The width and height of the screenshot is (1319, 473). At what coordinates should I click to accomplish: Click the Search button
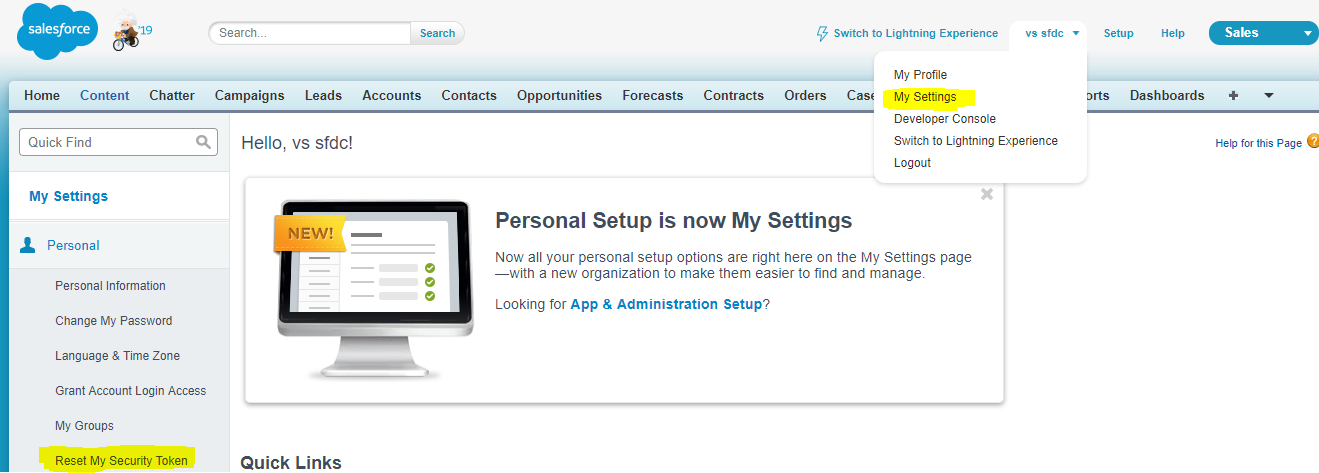pyautogui.click(x=437, y=33)
